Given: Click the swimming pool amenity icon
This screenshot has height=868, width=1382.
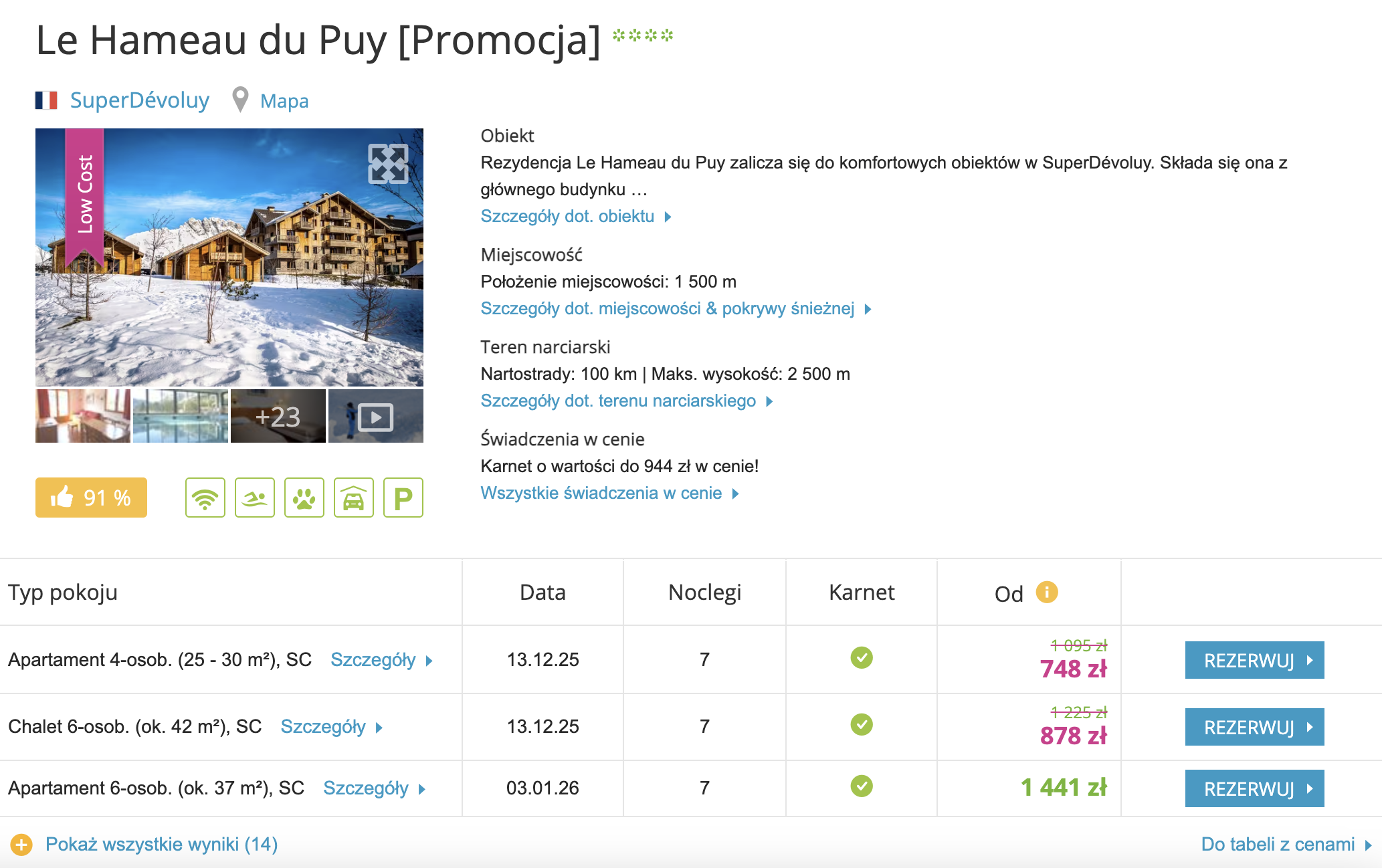Looking at the screenshot, I should (255, 498).
